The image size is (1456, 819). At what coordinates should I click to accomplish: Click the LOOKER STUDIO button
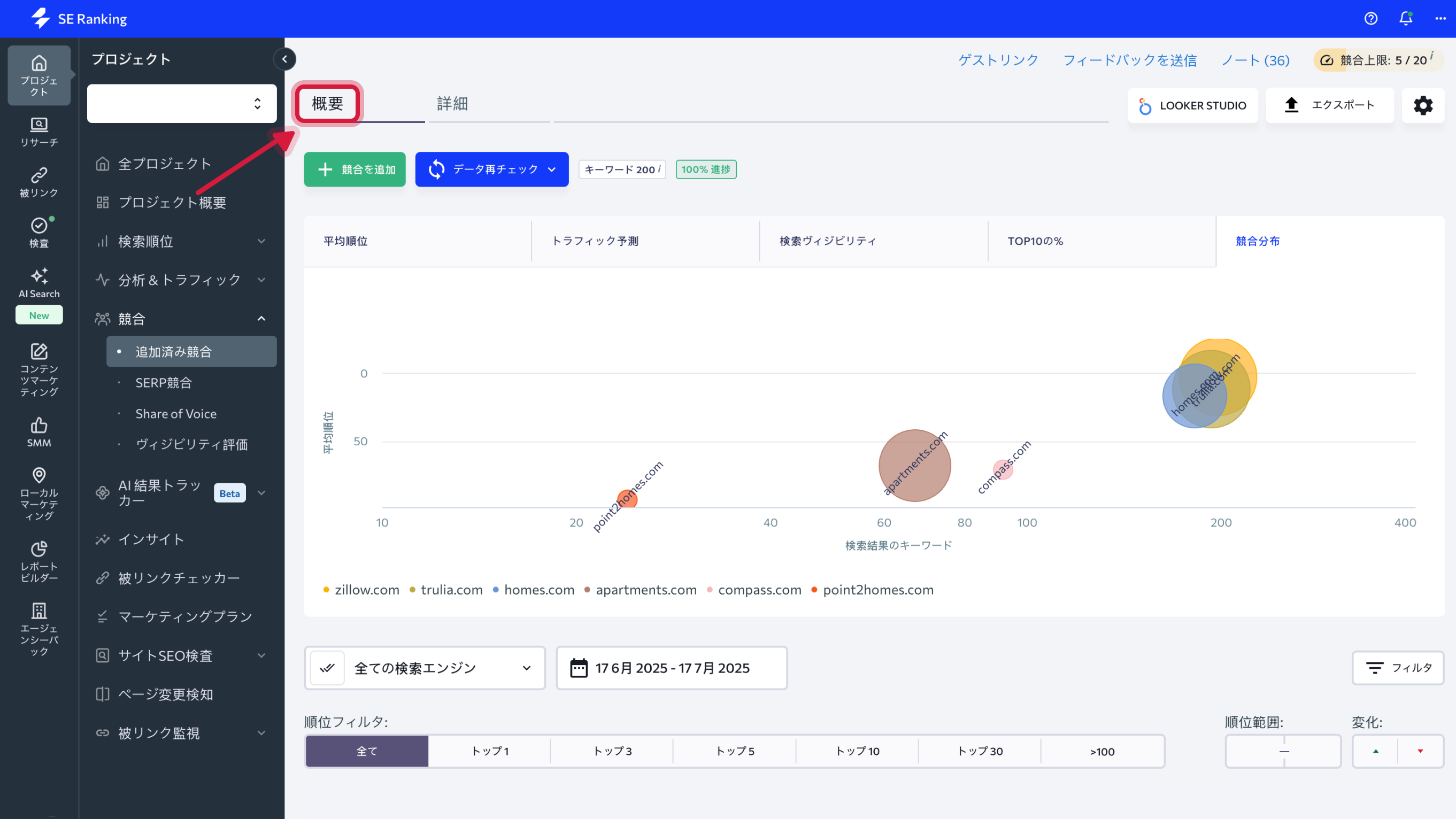(x=1192, y=105)
